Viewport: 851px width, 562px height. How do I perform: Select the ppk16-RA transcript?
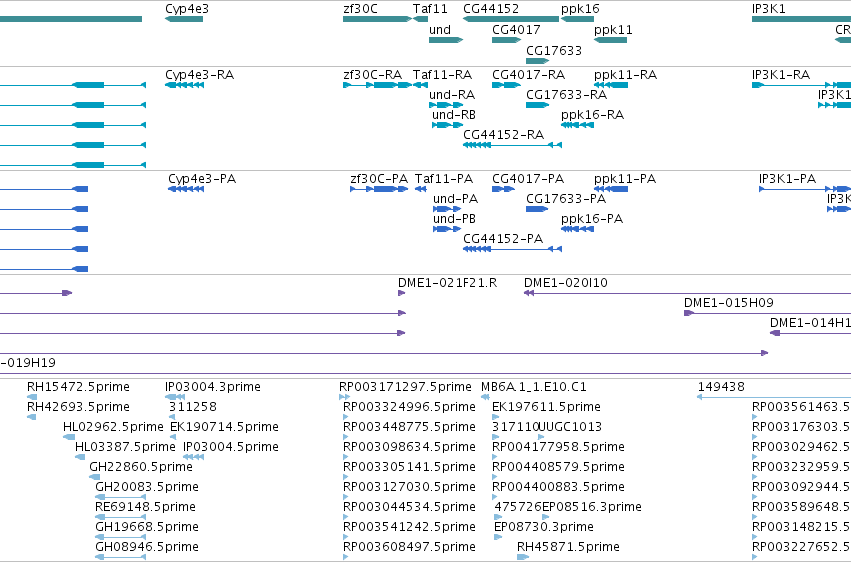tap(577, 125)
